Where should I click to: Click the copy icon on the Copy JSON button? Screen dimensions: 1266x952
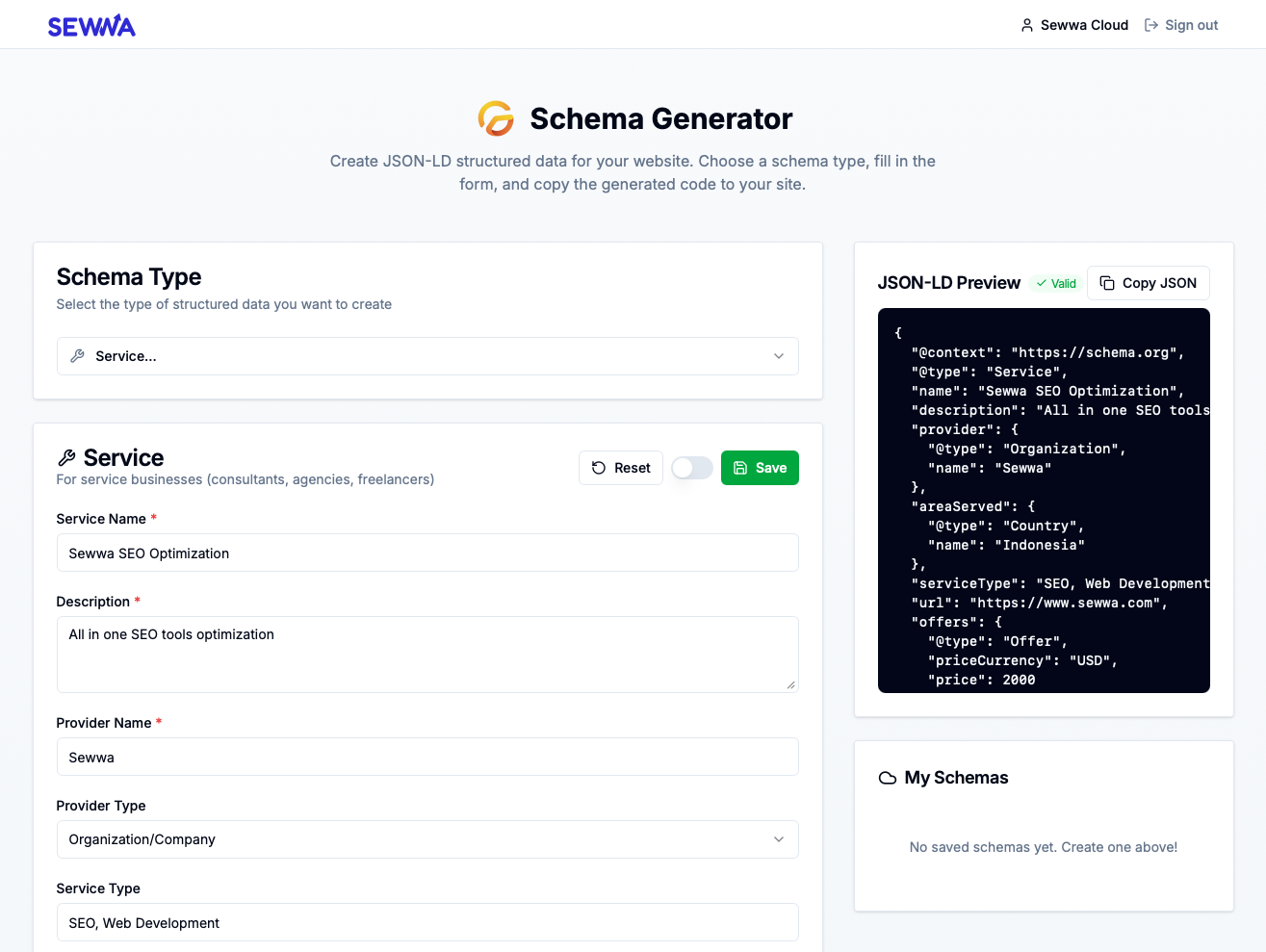(x=1106, y=282)
